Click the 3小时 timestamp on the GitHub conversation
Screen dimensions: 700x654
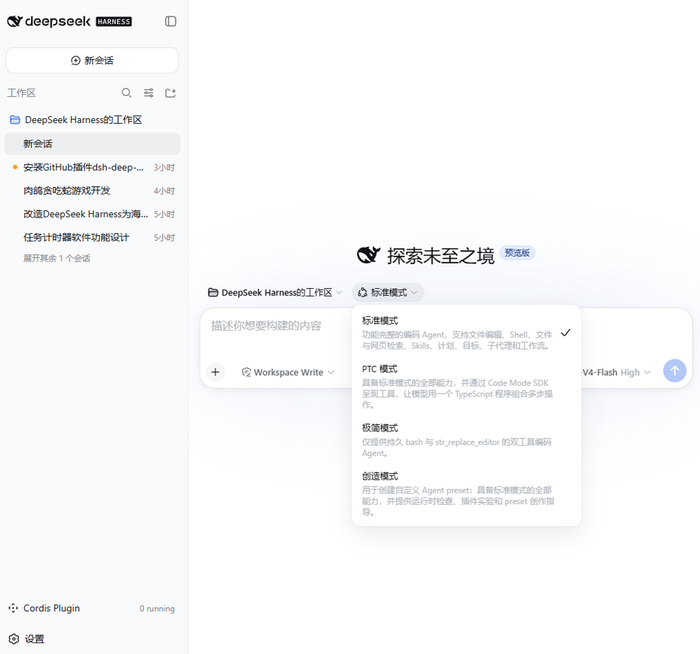(x=164, y=167)
